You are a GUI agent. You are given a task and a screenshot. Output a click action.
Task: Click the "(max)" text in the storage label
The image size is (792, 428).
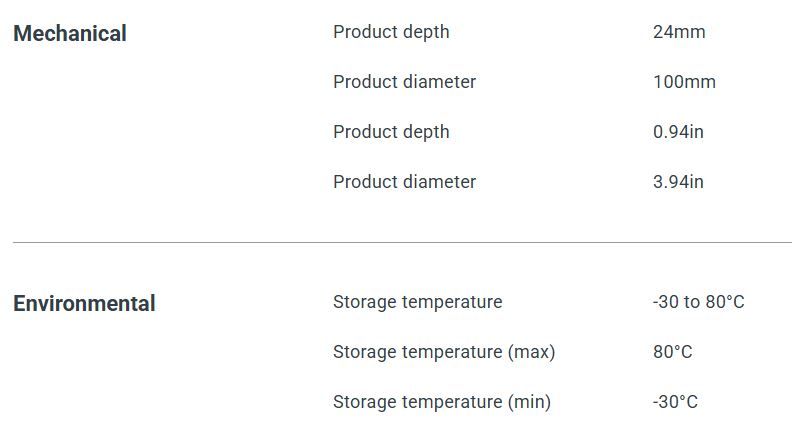tap(531, 352)
